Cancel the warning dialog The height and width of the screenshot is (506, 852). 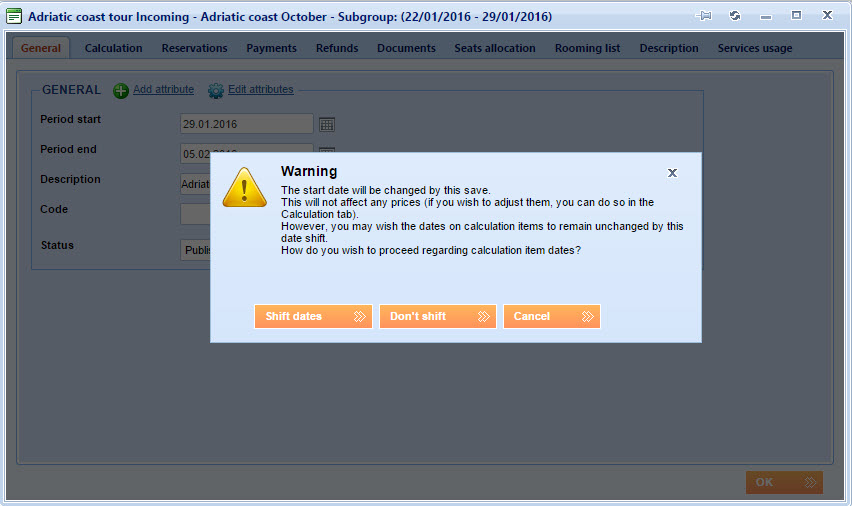point(552,316)
